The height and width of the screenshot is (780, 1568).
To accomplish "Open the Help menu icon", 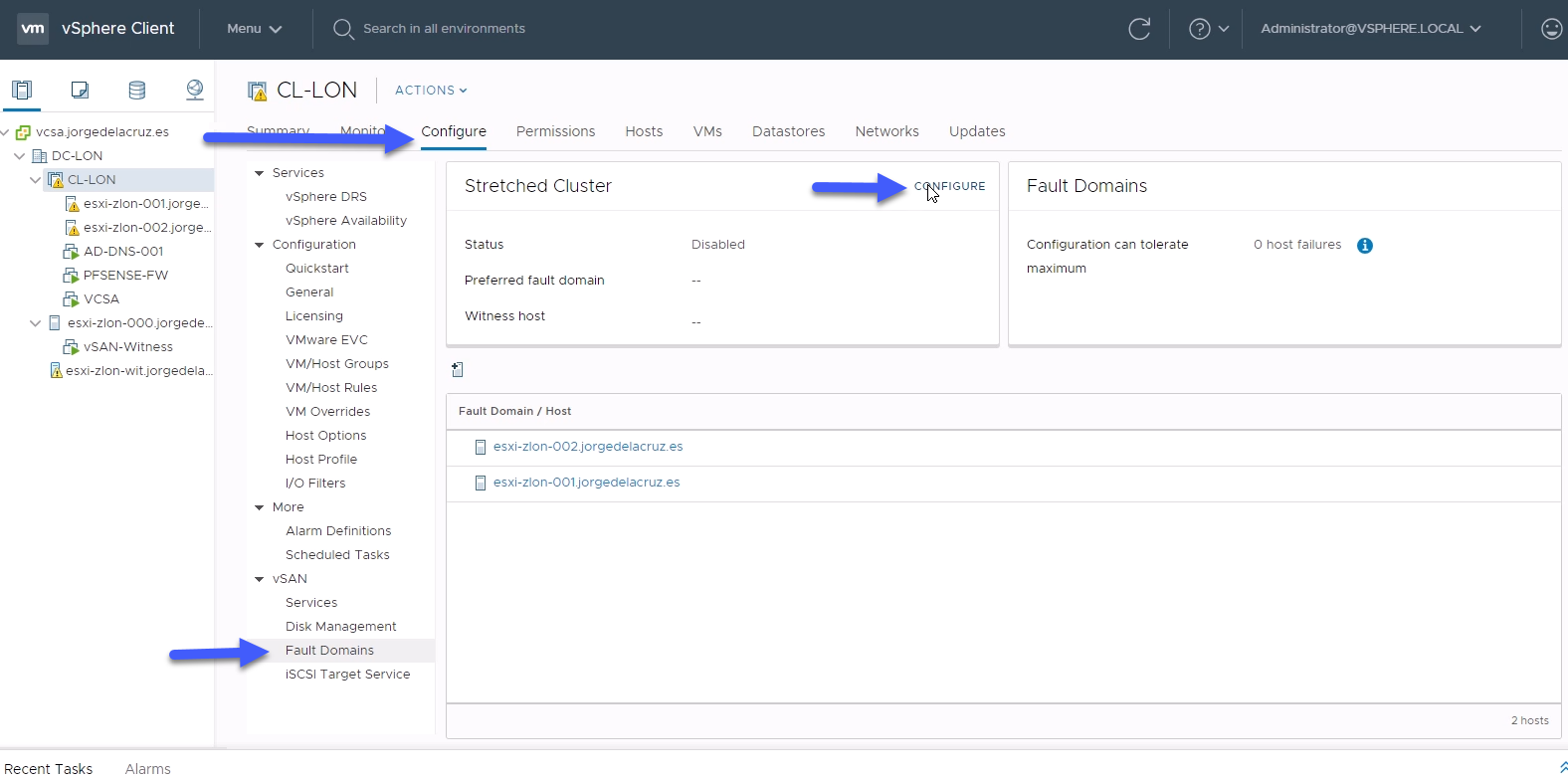I will (1200, 29).
